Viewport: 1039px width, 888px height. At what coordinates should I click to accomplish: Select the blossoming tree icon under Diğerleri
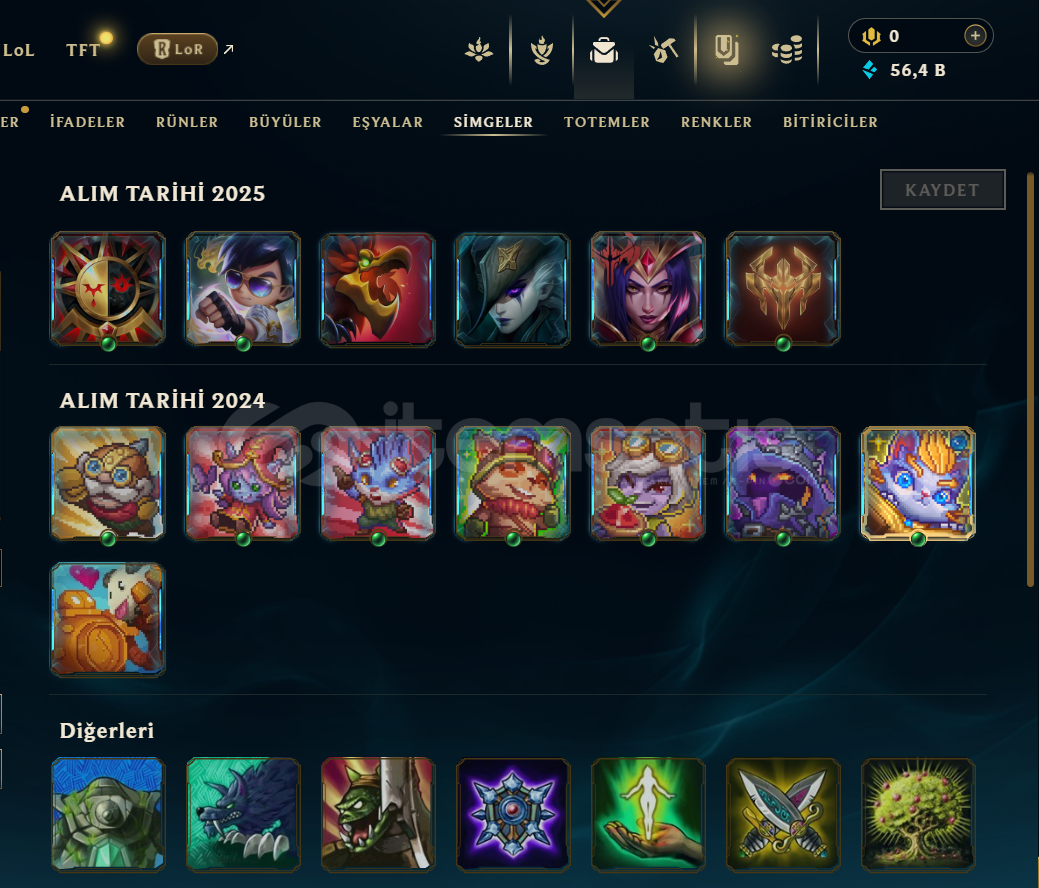click(x=918, y=814)
